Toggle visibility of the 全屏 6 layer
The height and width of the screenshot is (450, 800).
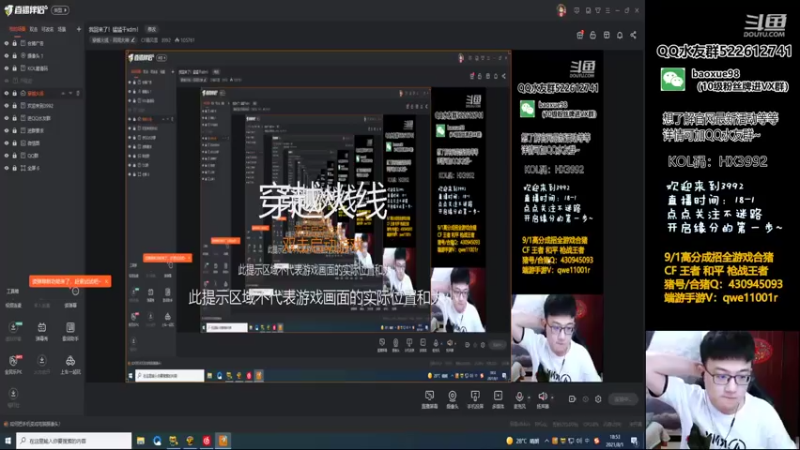pyautogui.click(x=7, y=168)
